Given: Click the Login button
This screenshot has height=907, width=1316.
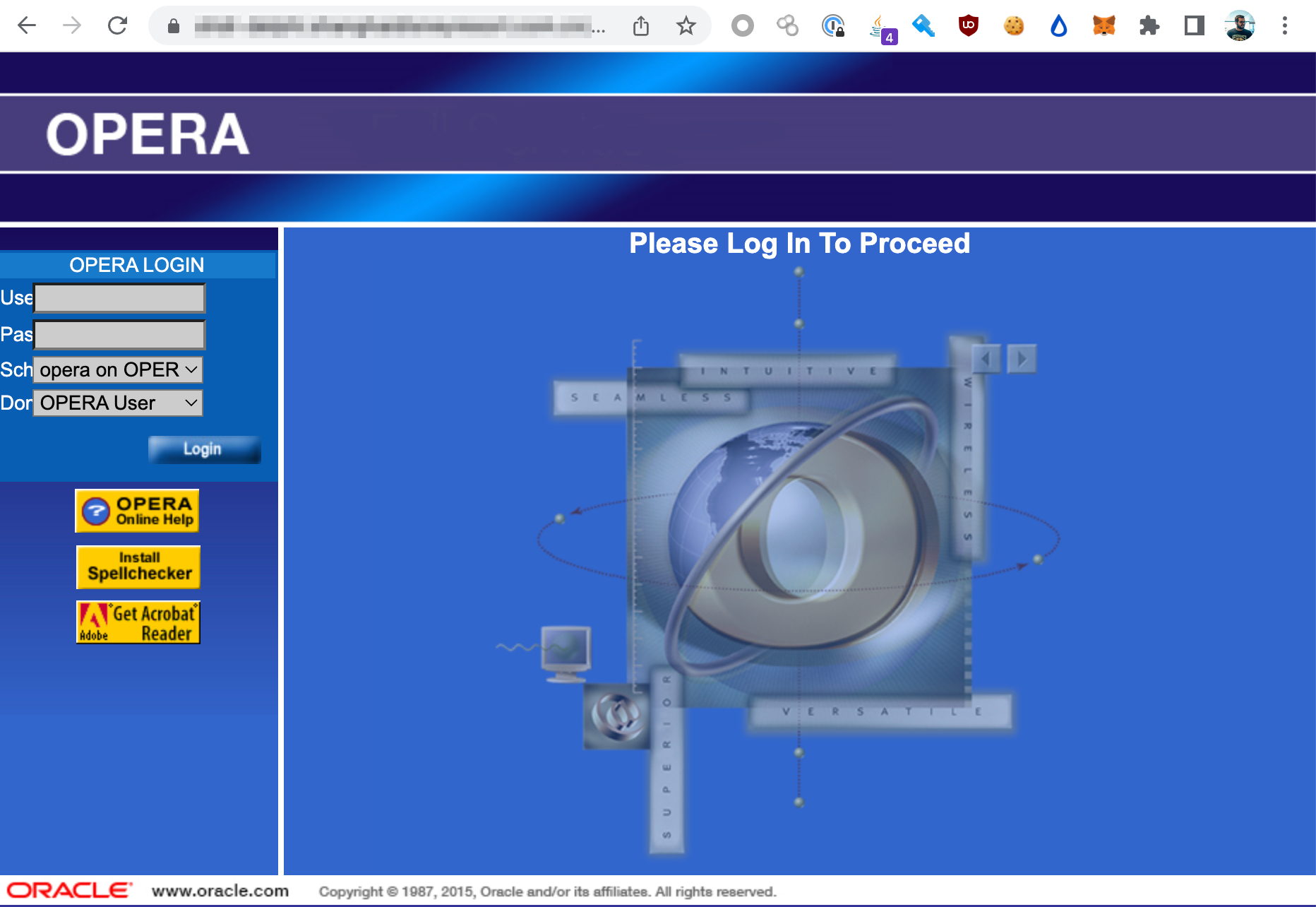Looking at the screenshot, I should [x=204, y=449].
